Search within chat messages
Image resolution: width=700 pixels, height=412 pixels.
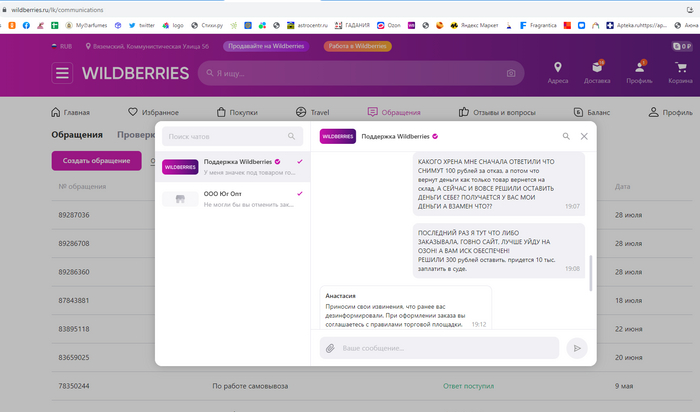tap(566, 136)
